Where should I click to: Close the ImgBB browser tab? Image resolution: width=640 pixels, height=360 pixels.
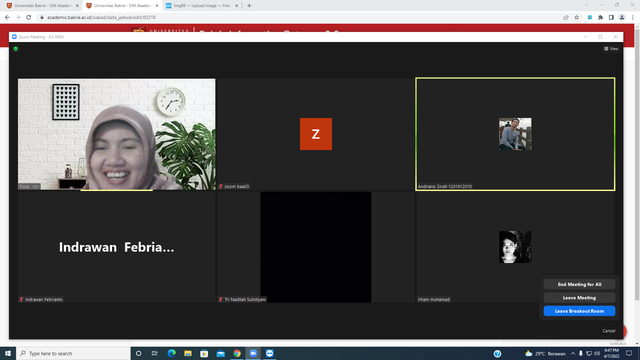[236, 6]
